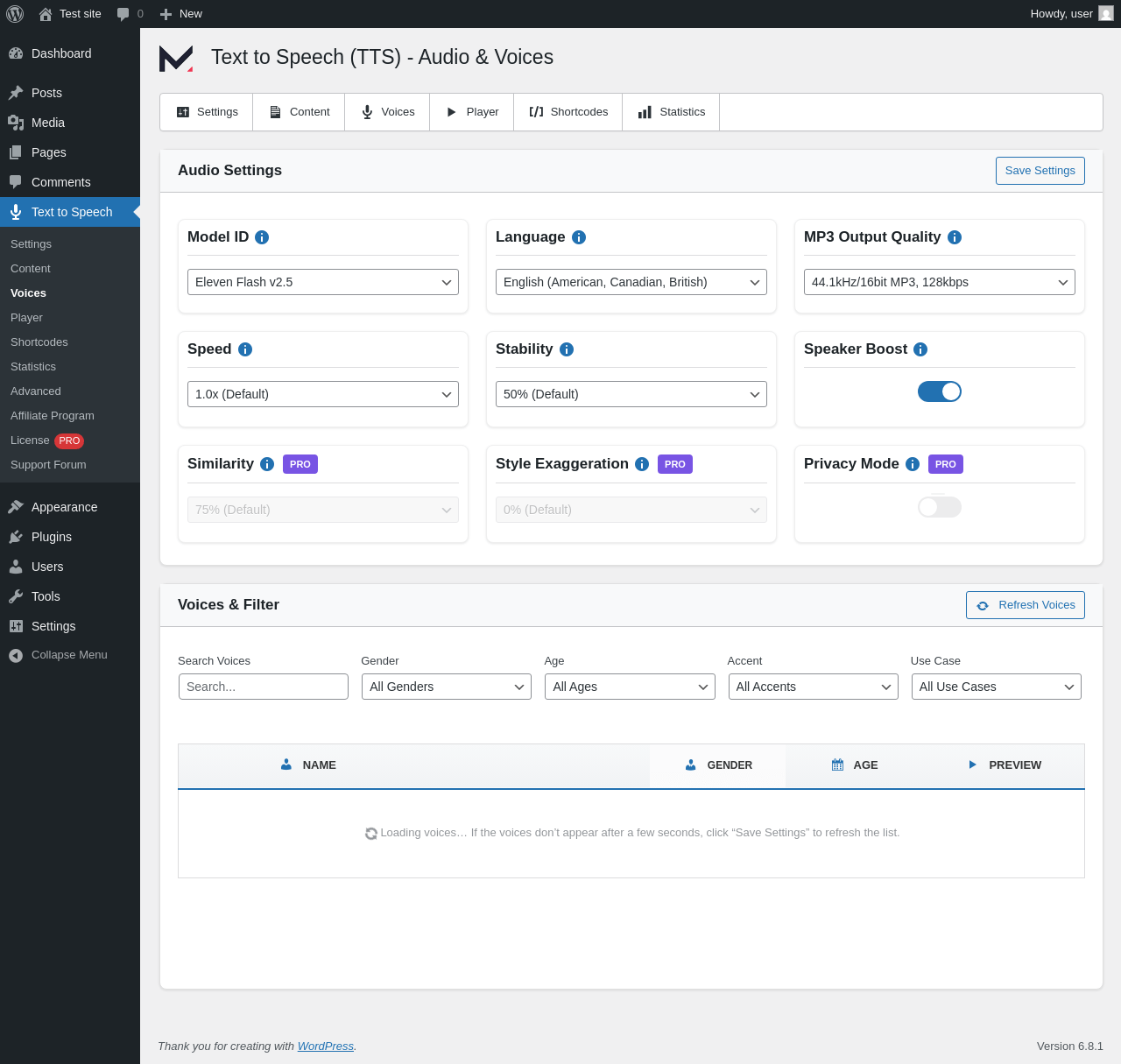Switch to the Voices tab
1121x1064 pixels.
pyautogui.click(x=387, y=112)
